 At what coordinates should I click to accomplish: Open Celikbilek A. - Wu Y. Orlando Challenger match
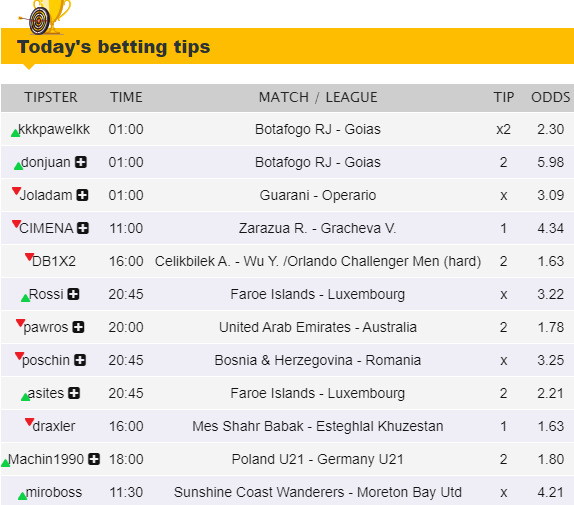click(318, 261)
